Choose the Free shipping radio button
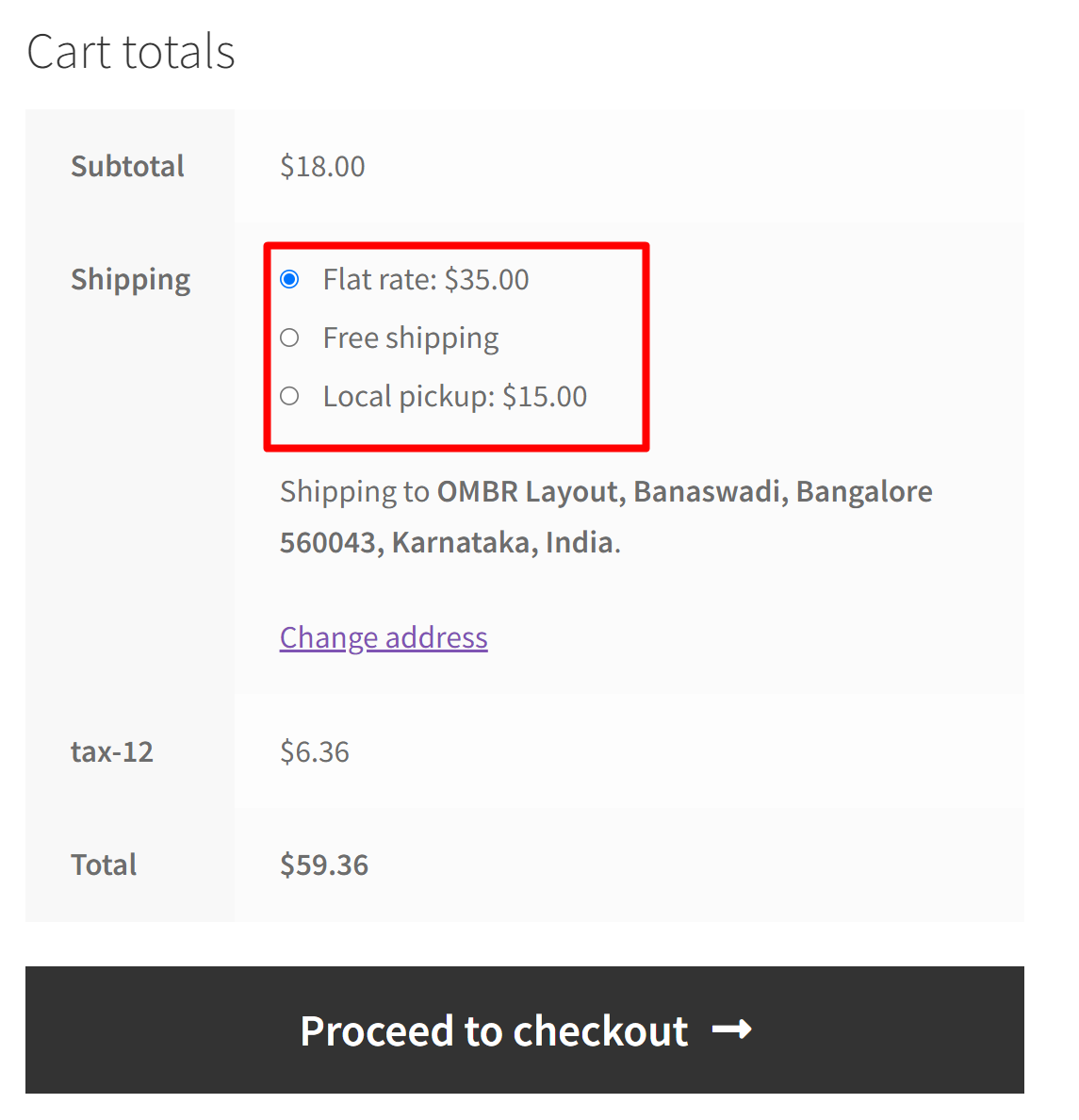 click(290, 338)
